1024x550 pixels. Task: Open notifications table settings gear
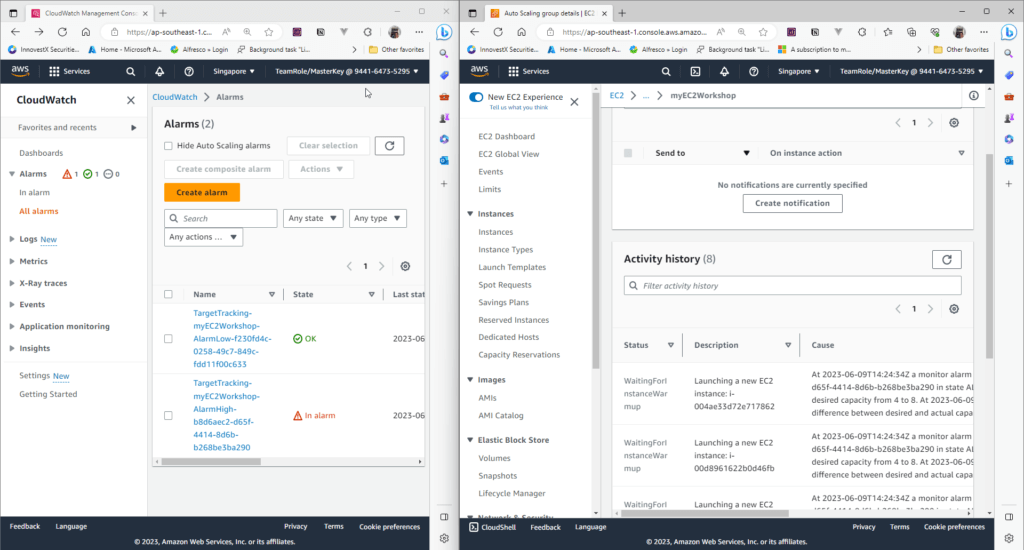coord(954,123)
